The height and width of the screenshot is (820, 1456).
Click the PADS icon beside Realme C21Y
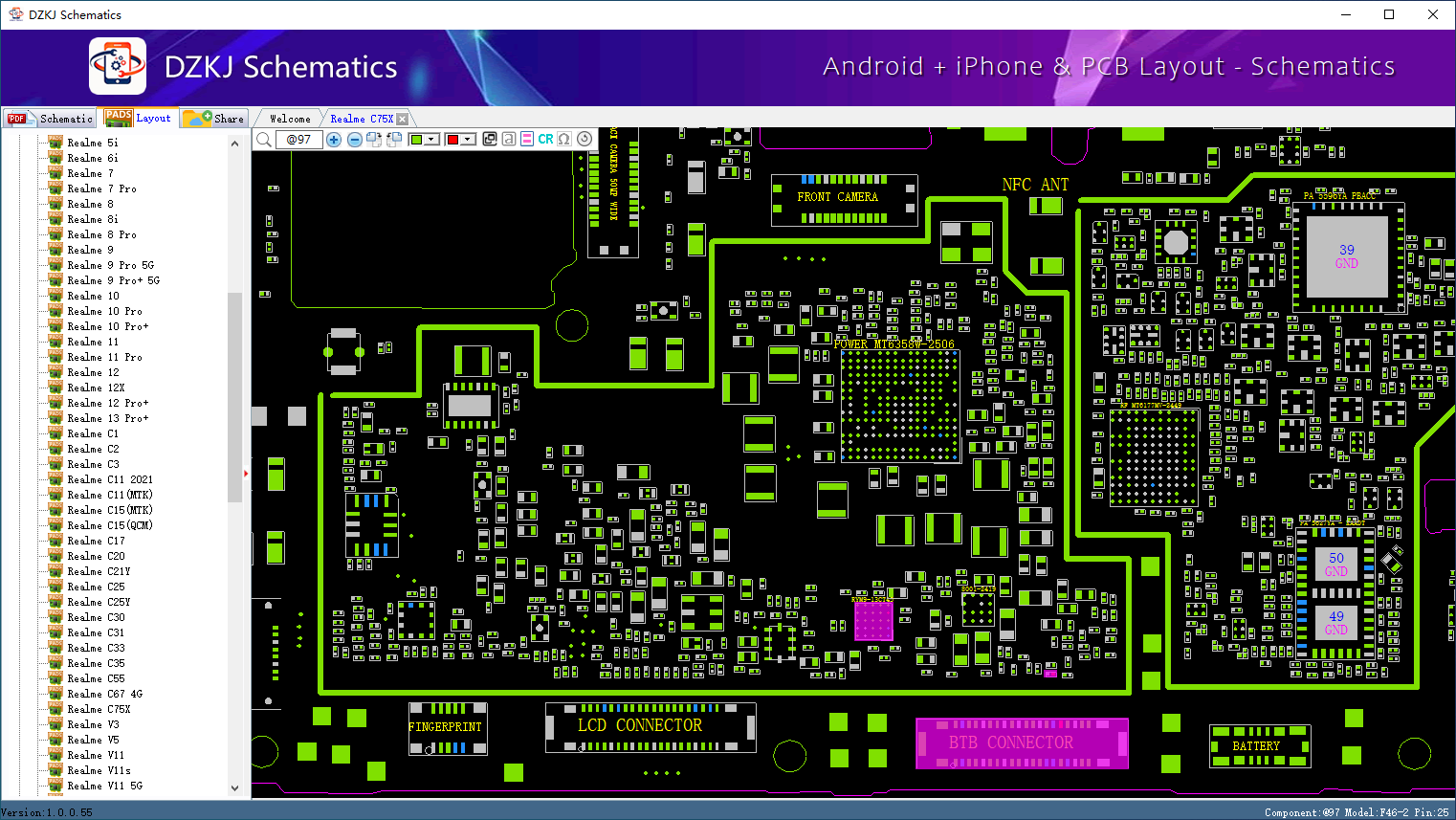55,571
